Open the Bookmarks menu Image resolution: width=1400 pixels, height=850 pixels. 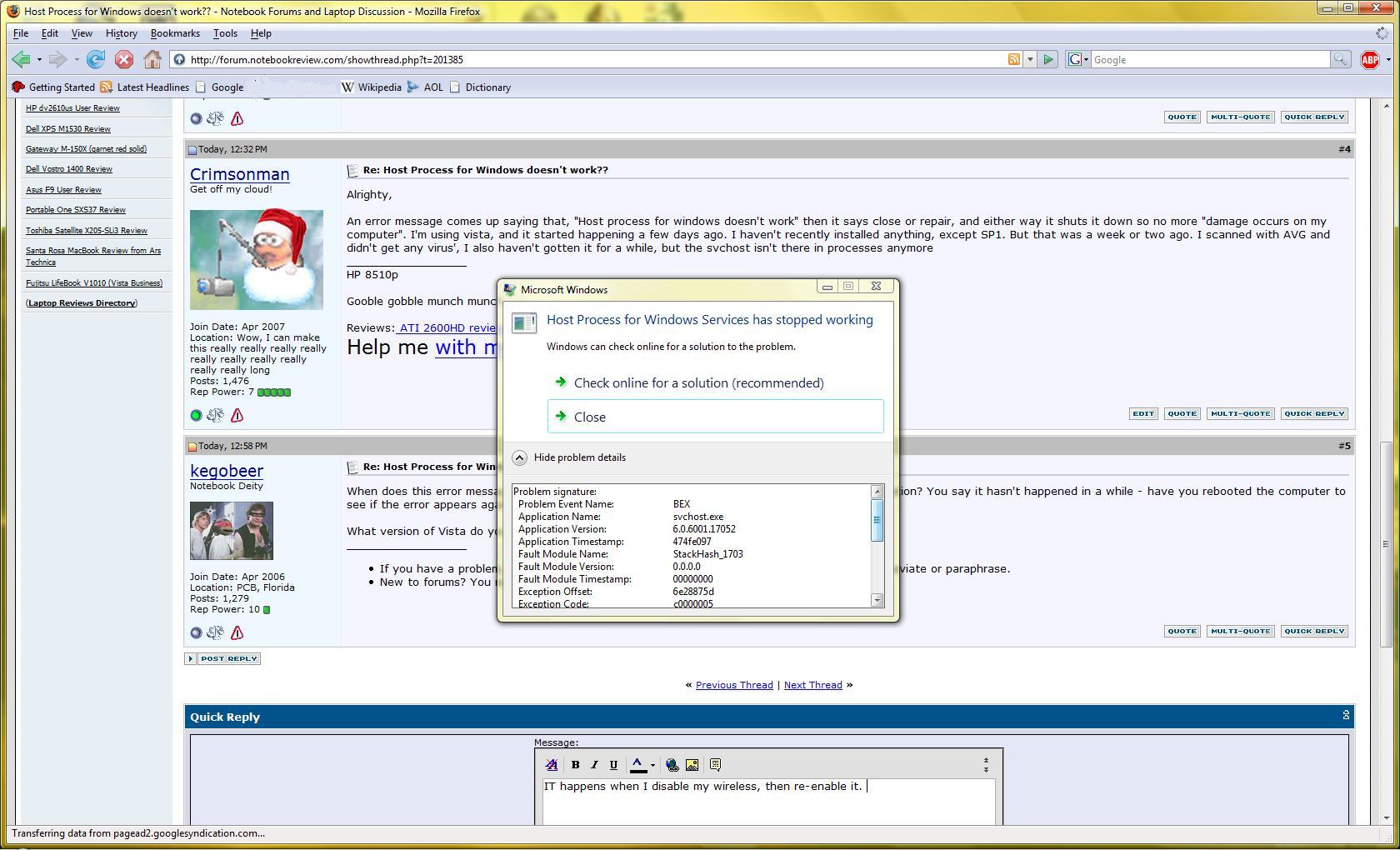[175, 33]
